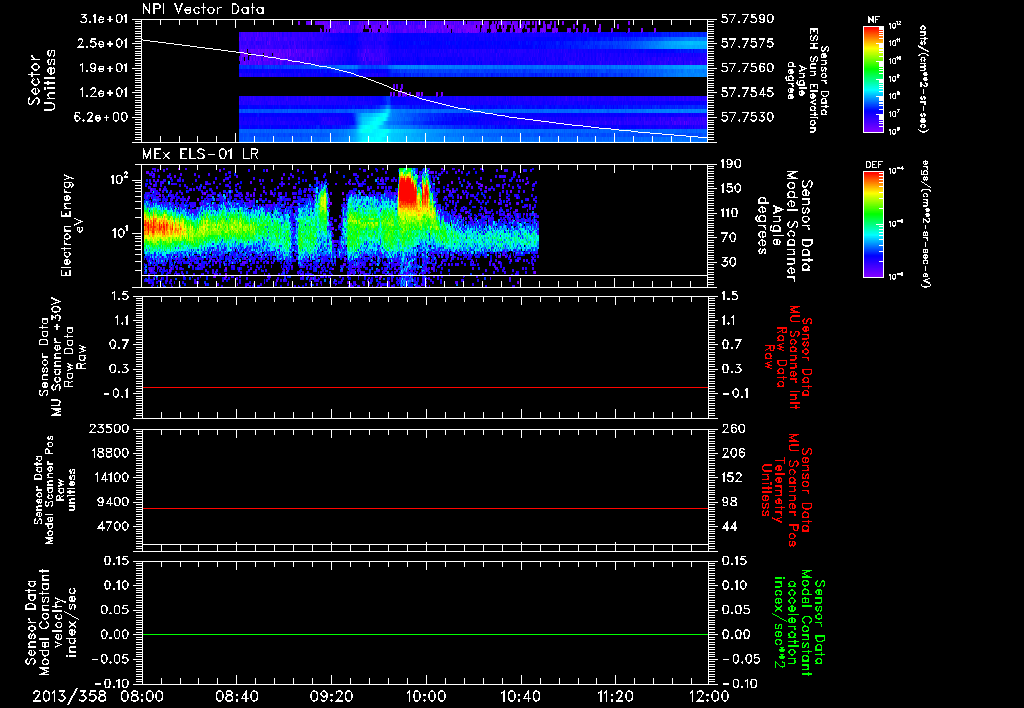Click the MU Scanner +30V Raw Data axis title
Screen dimensions: 1024x708
62,357
